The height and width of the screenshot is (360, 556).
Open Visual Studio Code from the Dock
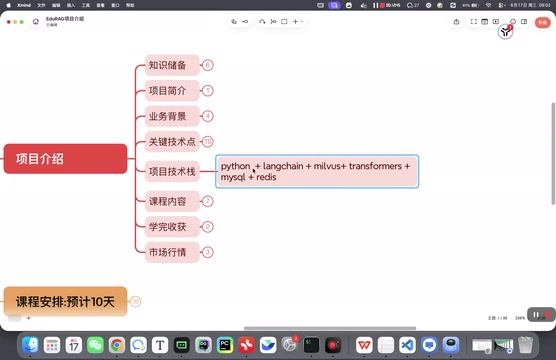(x=407, y=345)
